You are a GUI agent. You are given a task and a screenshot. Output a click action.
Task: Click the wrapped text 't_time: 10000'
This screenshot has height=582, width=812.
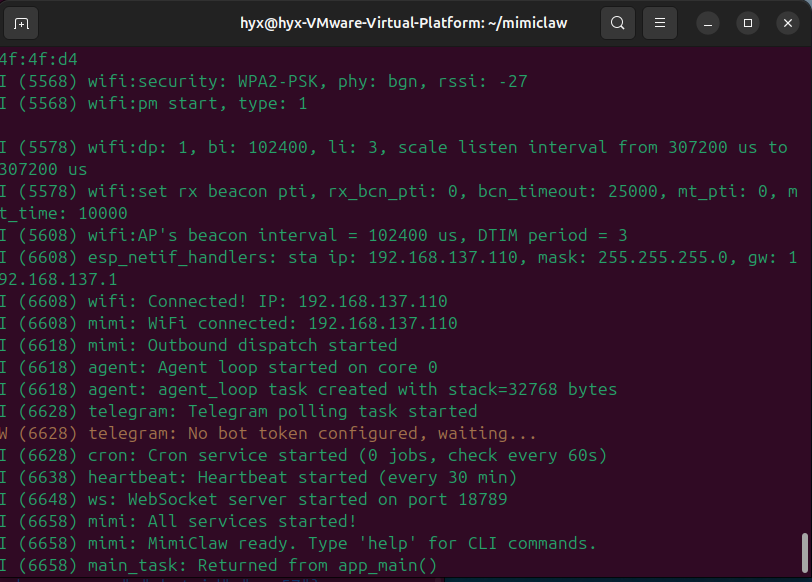[x=64, y=213]
